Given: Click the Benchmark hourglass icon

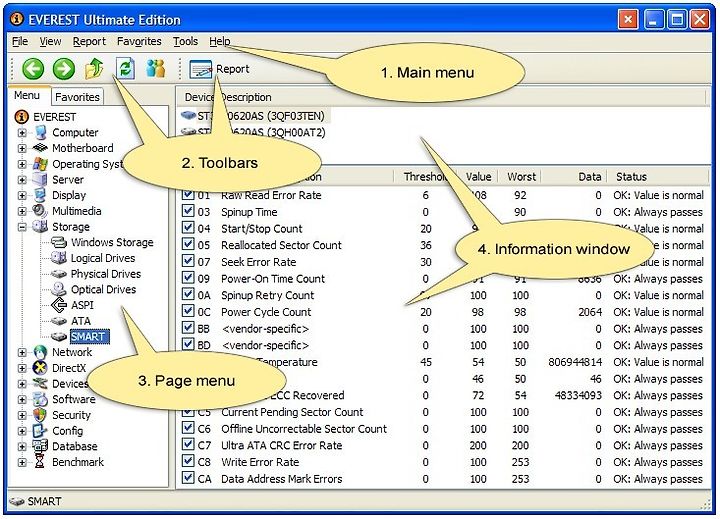Looking at the screenshot, I should coord(40,462).
